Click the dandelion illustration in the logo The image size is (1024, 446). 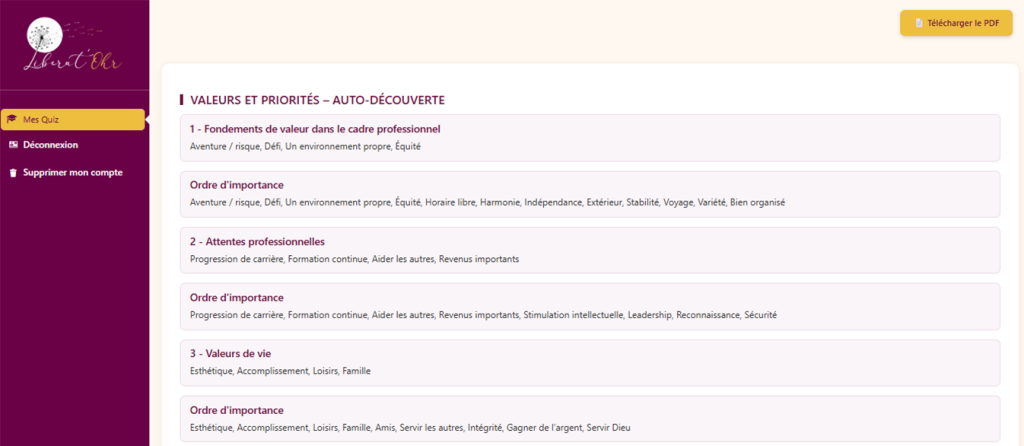click(x=44, y=34)
